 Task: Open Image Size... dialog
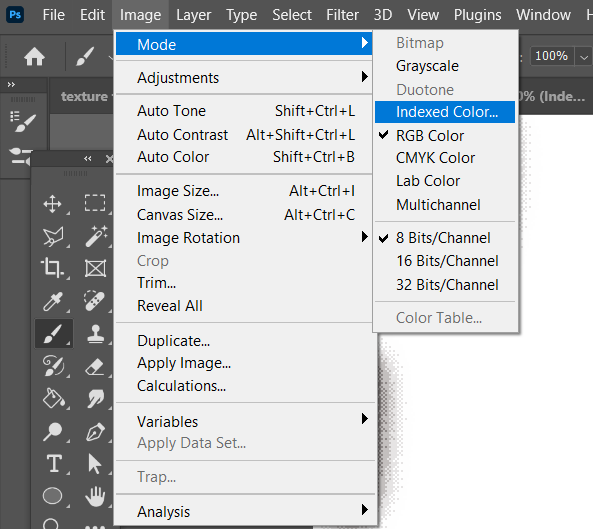[x=244, y=191]
